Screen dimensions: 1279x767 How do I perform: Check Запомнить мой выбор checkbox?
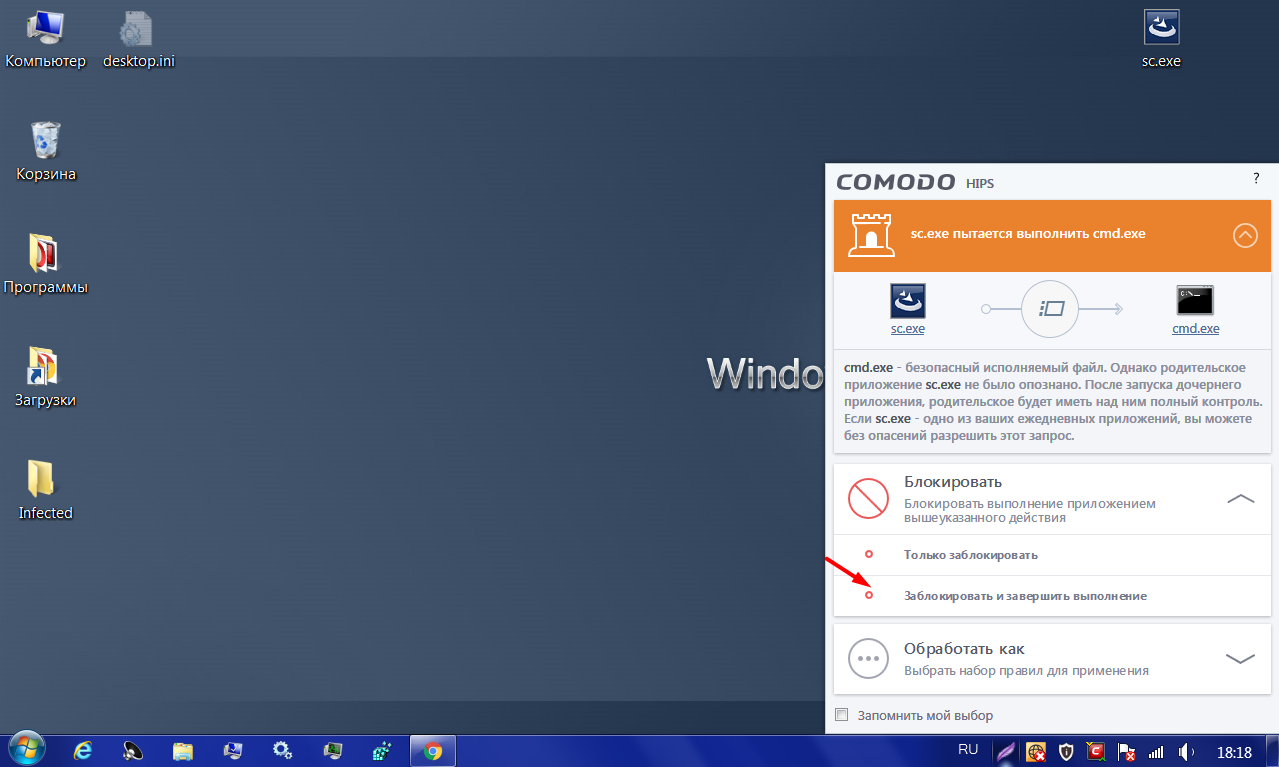coord(841,715)
